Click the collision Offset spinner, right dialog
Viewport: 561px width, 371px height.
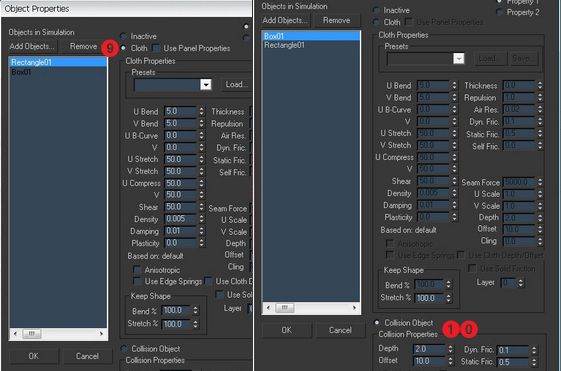450,361
